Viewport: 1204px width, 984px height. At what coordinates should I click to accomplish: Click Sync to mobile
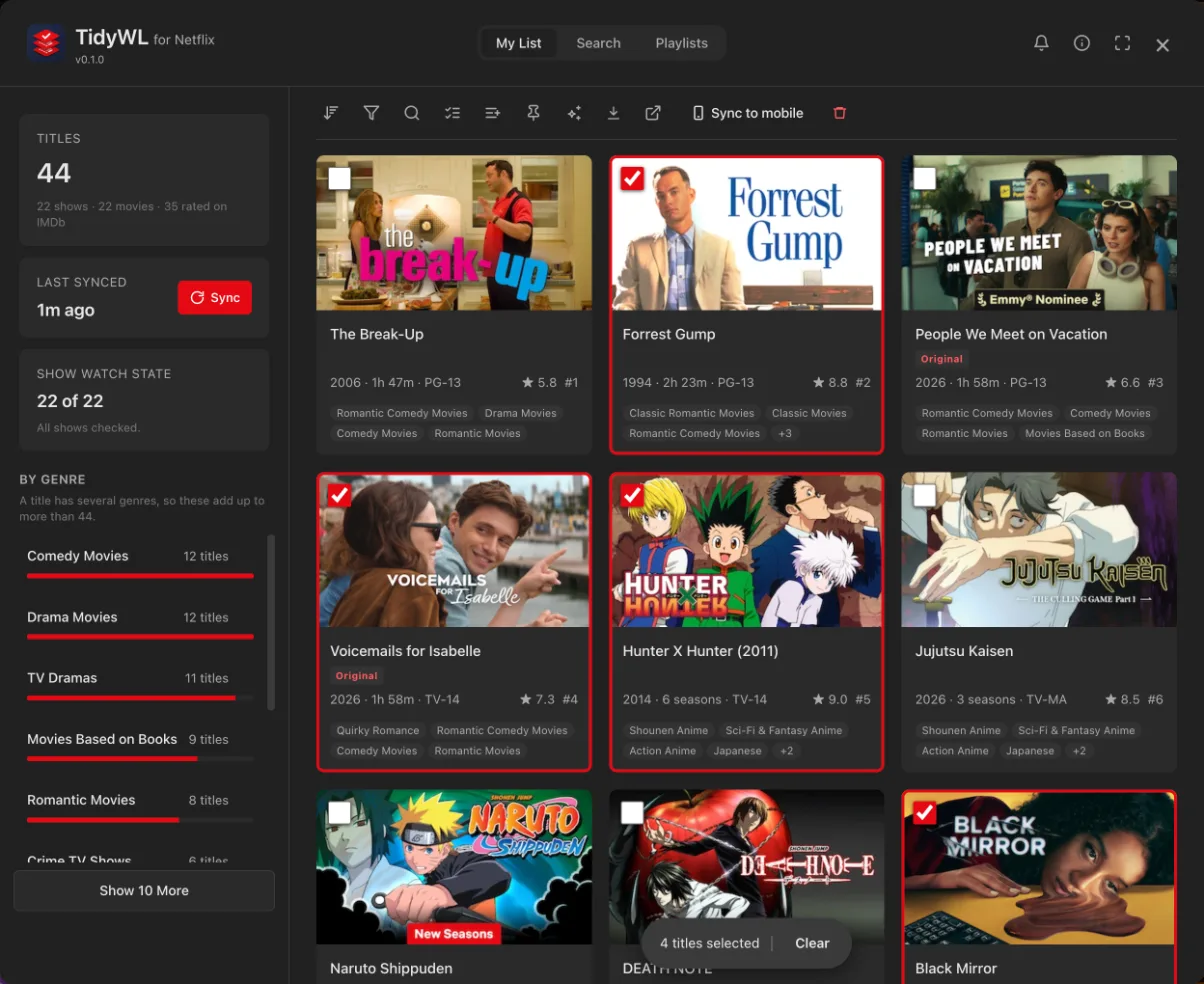pos(748,113)
